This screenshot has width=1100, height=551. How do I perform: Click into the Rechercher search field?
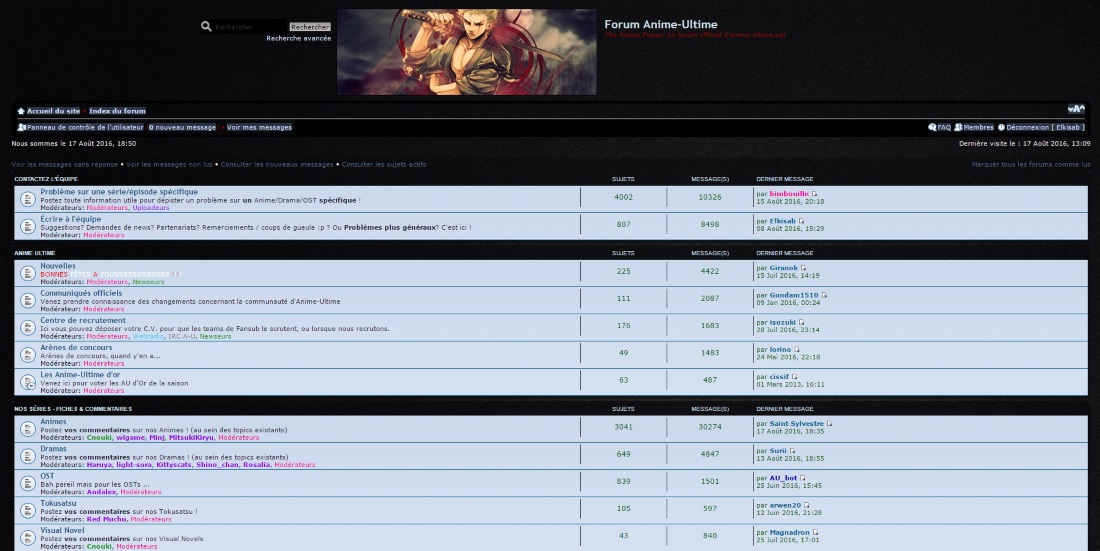[x=250, y=27]
